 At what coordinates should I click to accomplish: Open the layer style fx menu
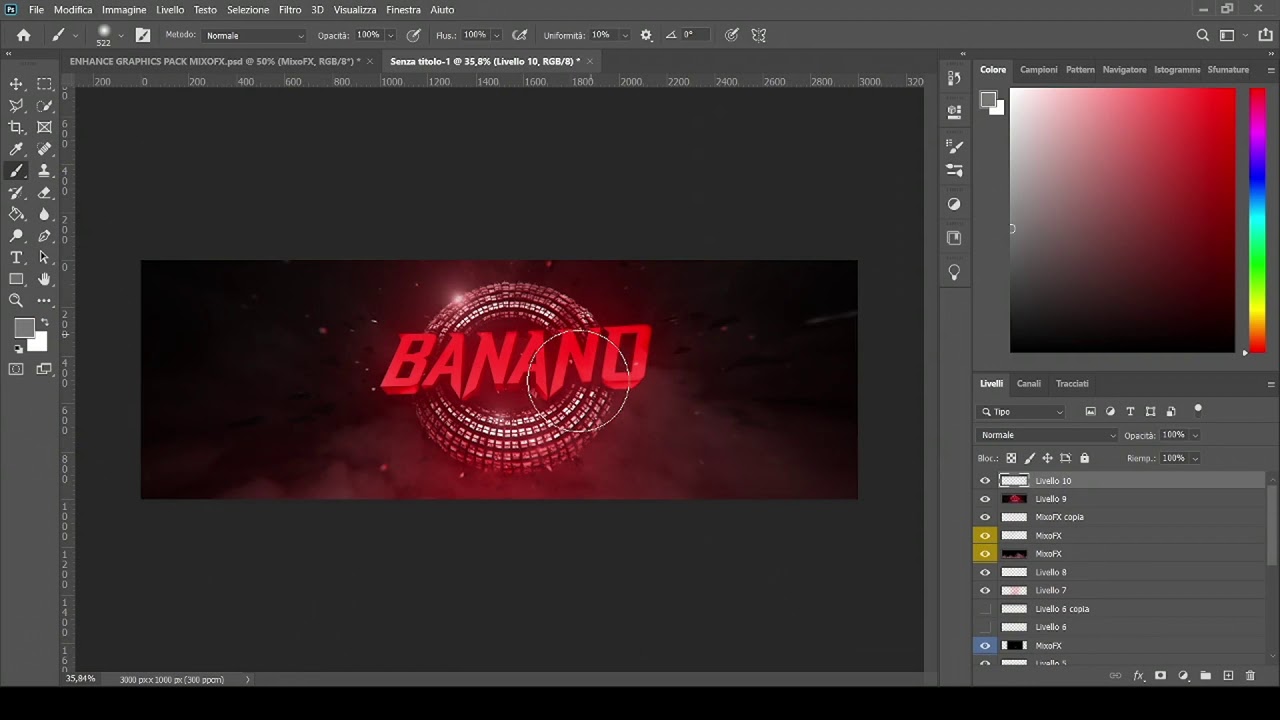coord(1138,676)
